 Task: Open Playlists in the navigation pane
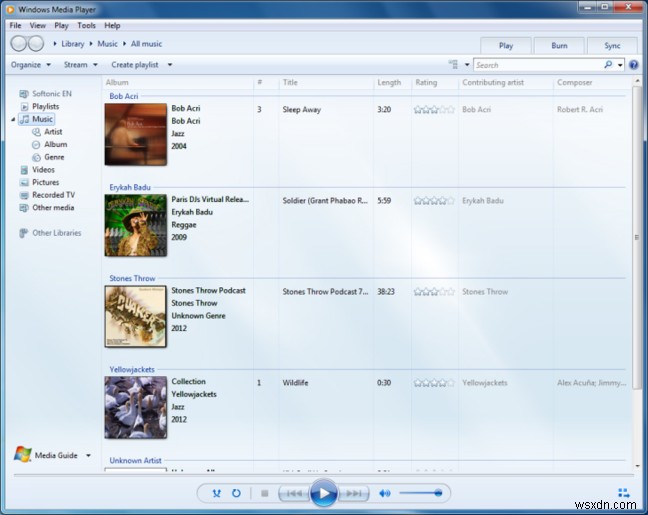click(40, 107)
